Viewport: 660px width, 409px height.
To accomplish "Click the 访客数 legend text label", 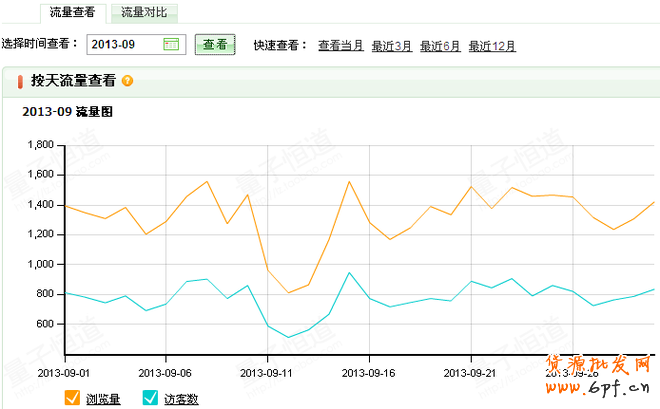I will [x=180, y=399].
